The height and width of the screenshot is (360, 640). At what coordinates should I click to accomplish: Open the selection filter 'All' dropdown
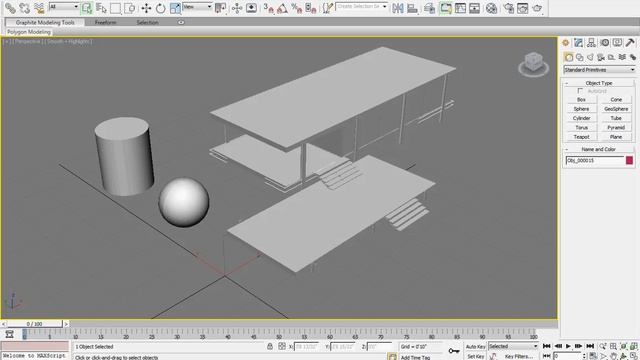click(64, 7)
